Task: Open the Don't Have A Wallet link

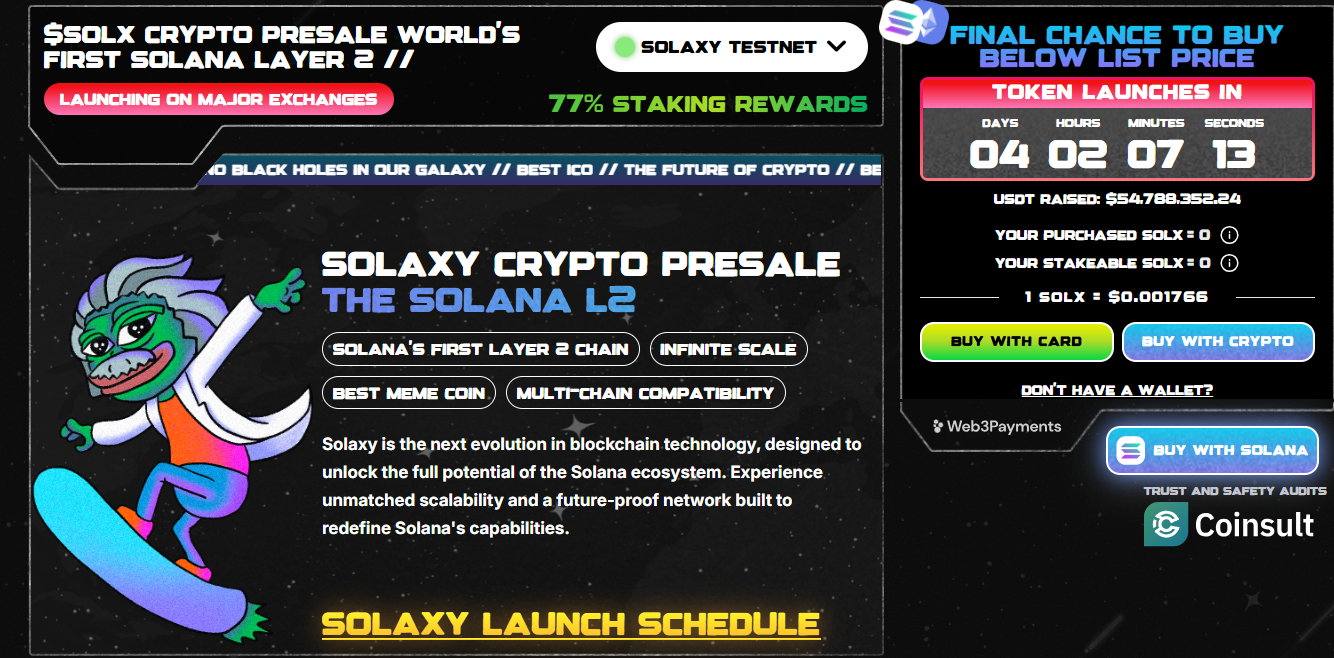Action: 1116,390
